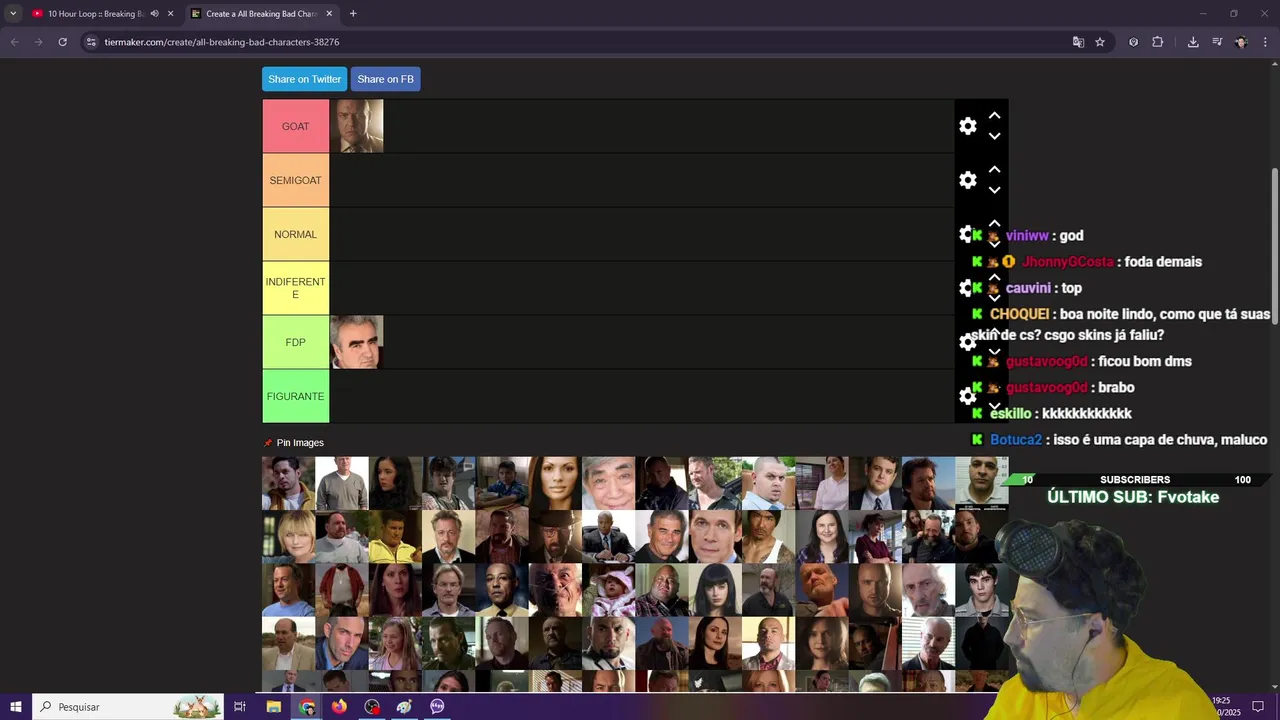The image size is (1280, 720).
Task: Open the purple chat app taskbar icon
Action: [437, 707]
